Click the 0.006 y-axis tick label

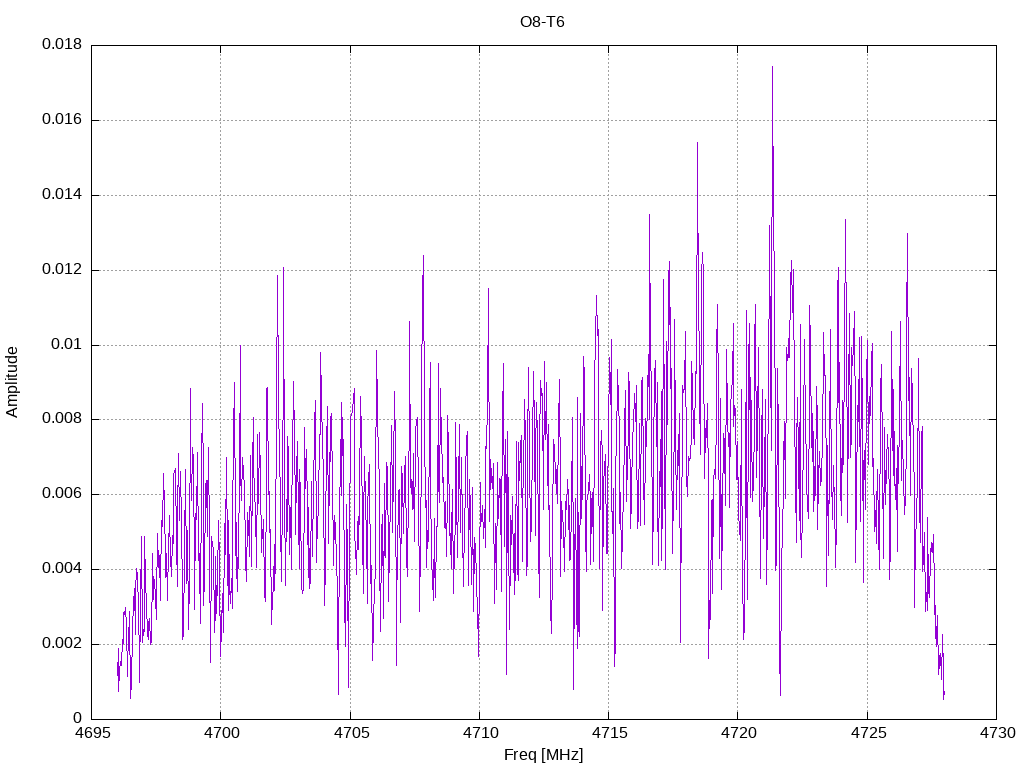(x=62, y=494)
